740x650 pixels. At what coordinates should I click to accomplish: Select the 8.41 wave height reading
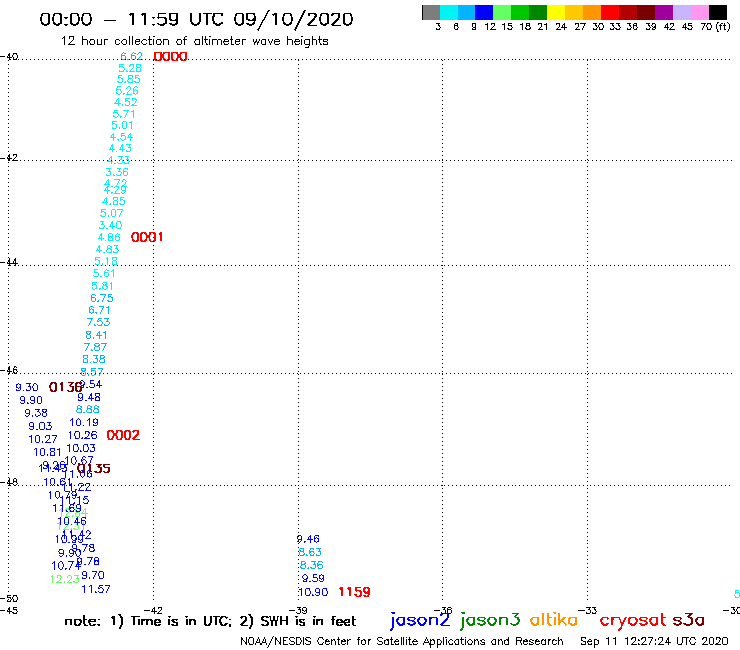click(x=96, y=335)
